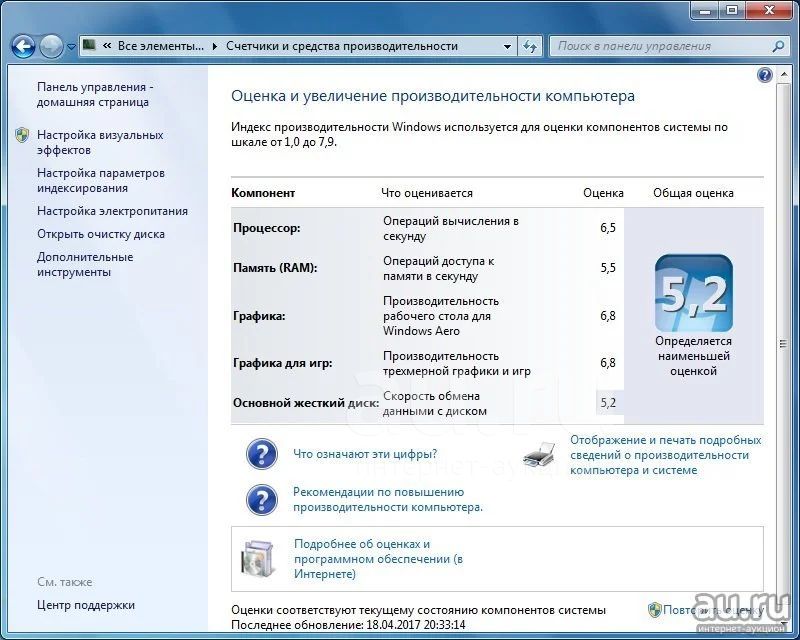Select the 'Графика для игр:' row

428,363
